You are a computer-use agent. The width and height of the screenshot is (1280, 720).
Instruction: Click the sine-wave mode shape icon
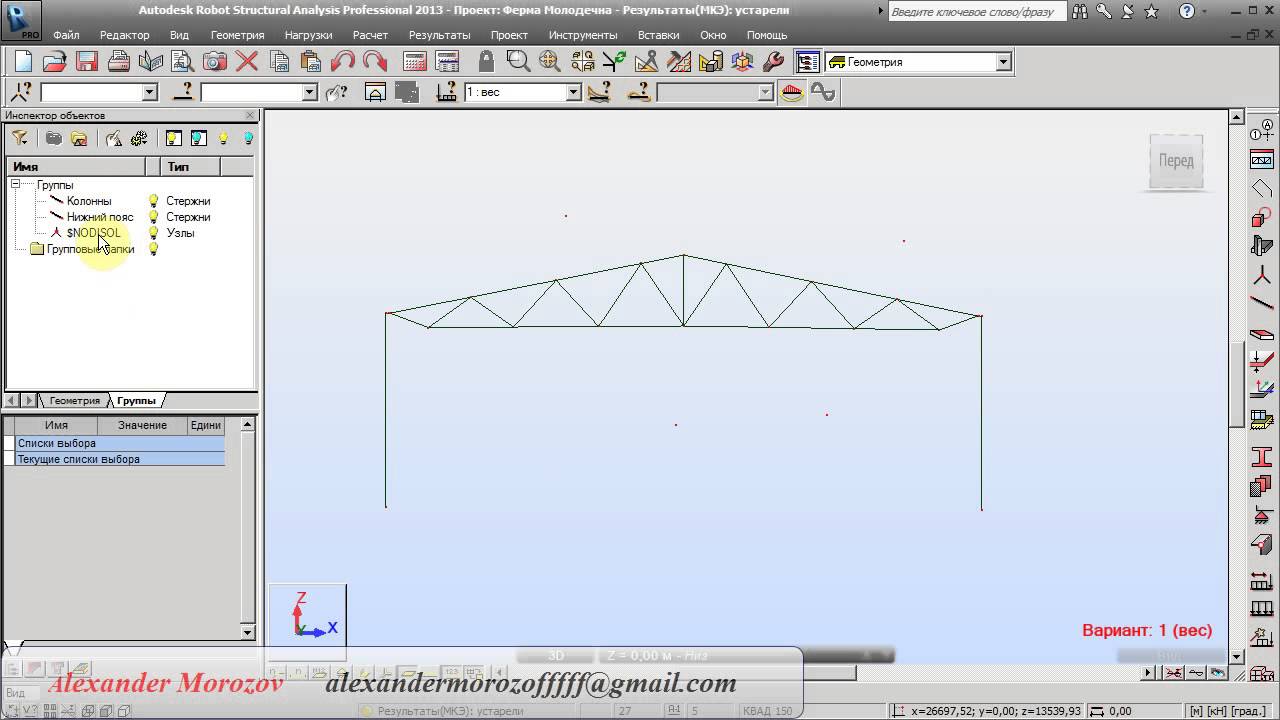[823, 92]
